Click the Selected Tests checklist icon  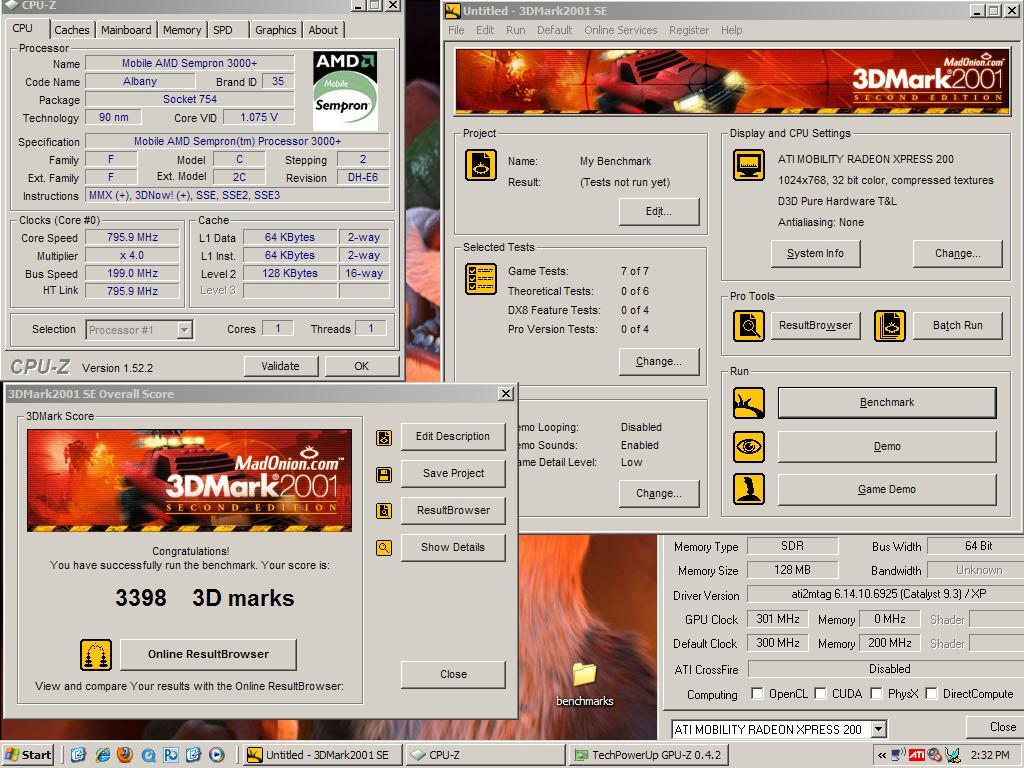click(x=481, y=279)
